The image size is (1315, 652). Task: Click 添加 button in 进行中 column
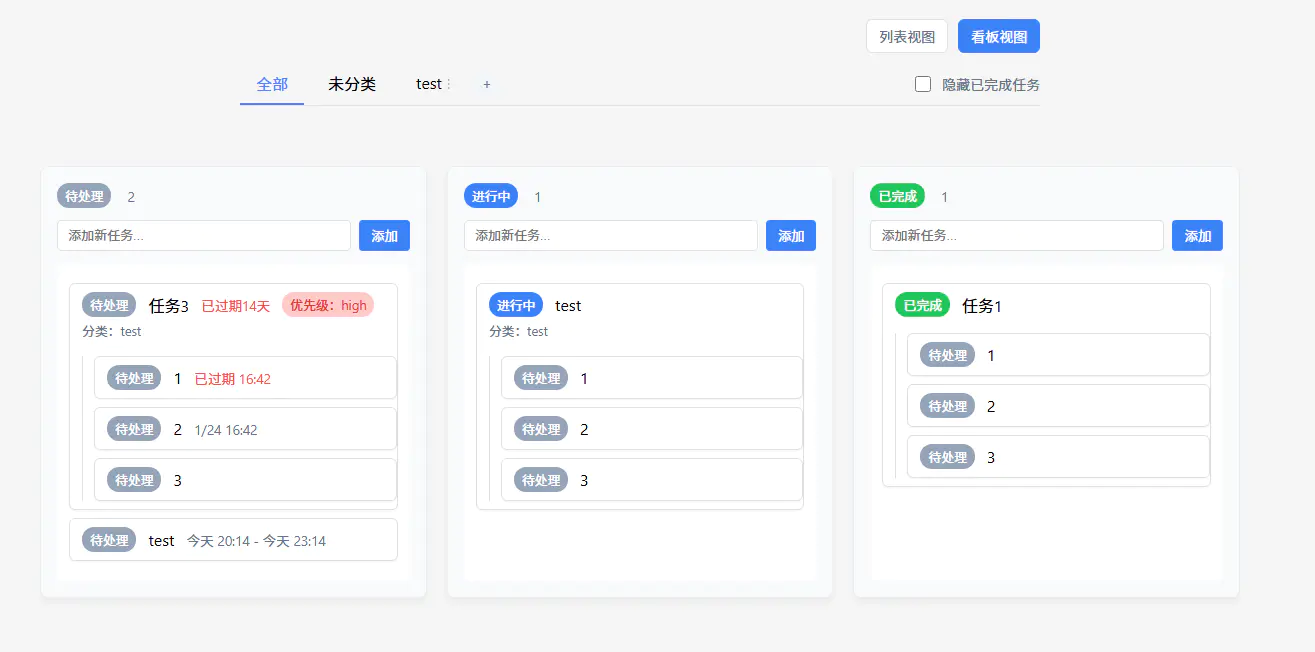[791, 236]
